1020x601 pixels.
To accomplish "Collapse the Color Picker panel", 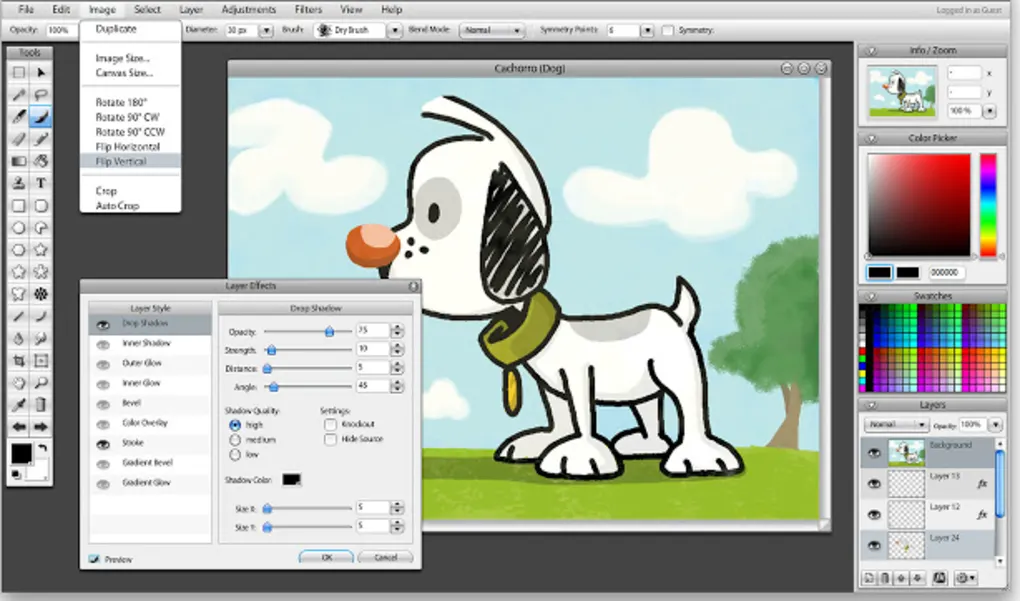I will (871, 138).
